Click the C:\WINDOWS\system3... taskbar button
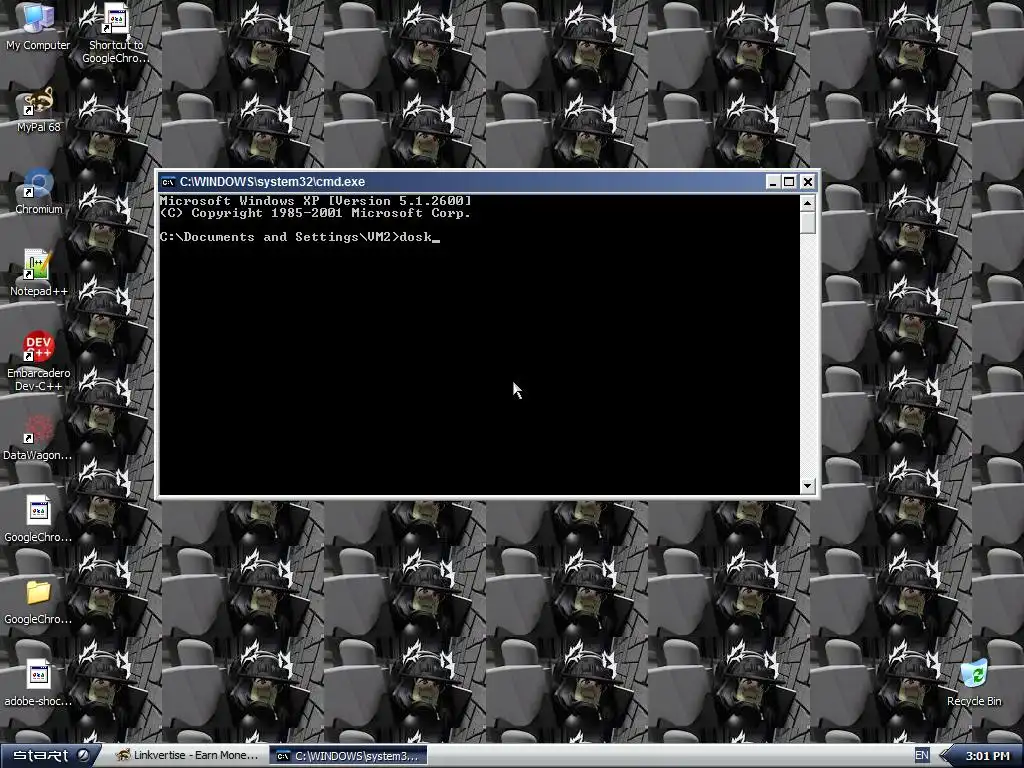Viewport: 1024px width, 768px height. 349,756
